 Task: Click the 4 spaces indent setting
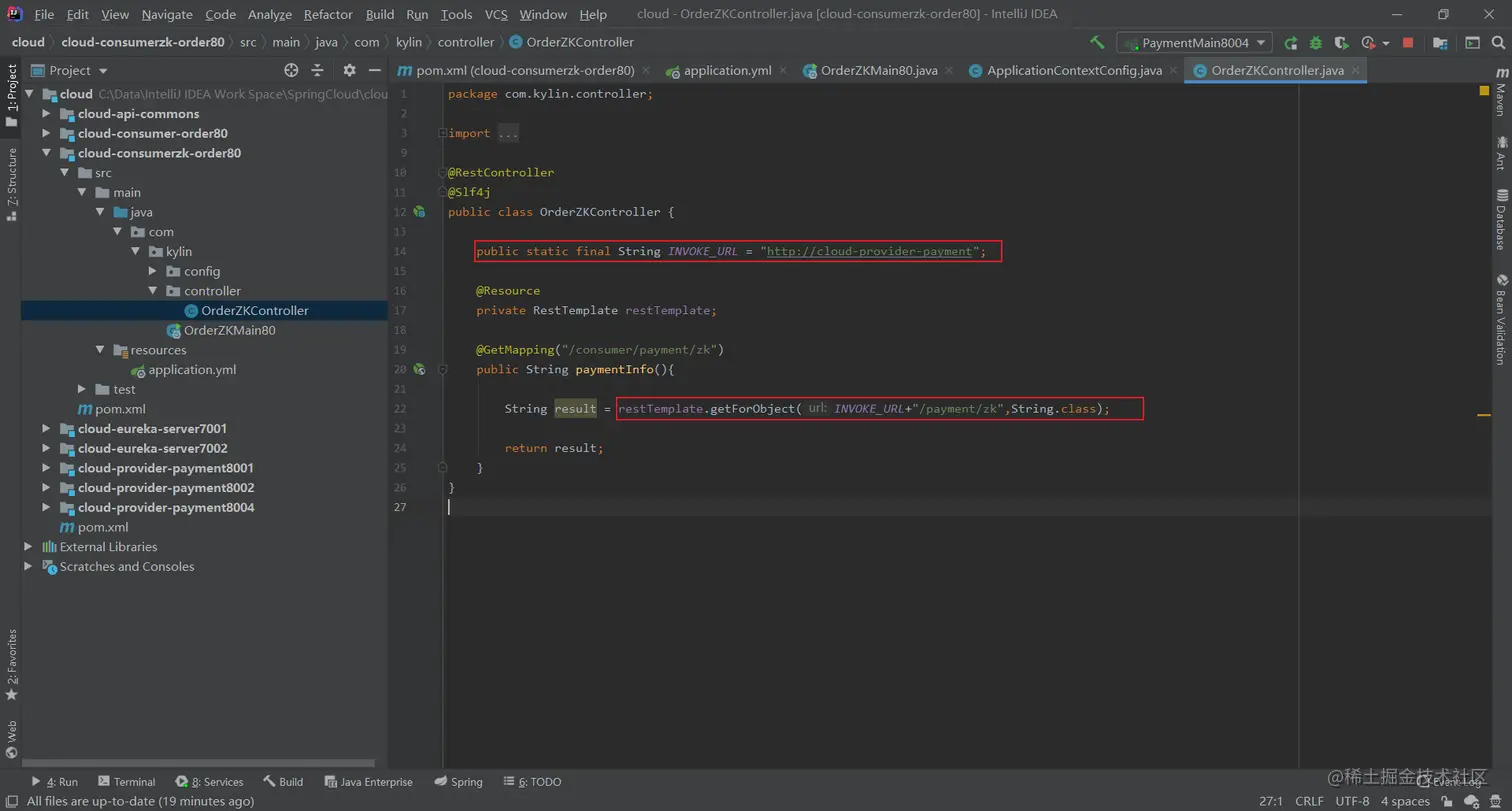point(1405,801)
